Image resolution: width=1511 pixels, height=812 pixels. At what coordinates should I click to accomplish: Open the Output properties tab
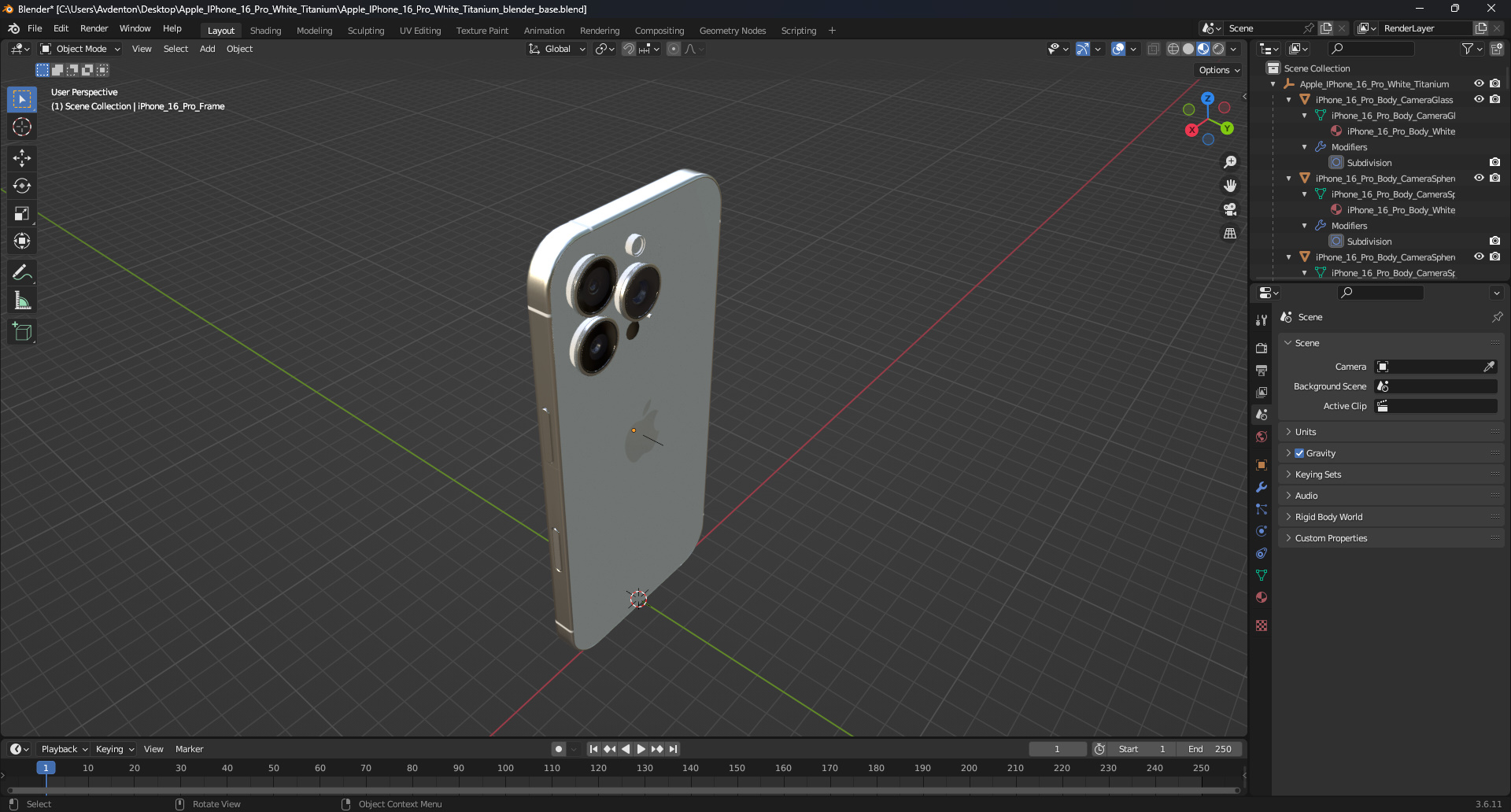coord(1262,370)
